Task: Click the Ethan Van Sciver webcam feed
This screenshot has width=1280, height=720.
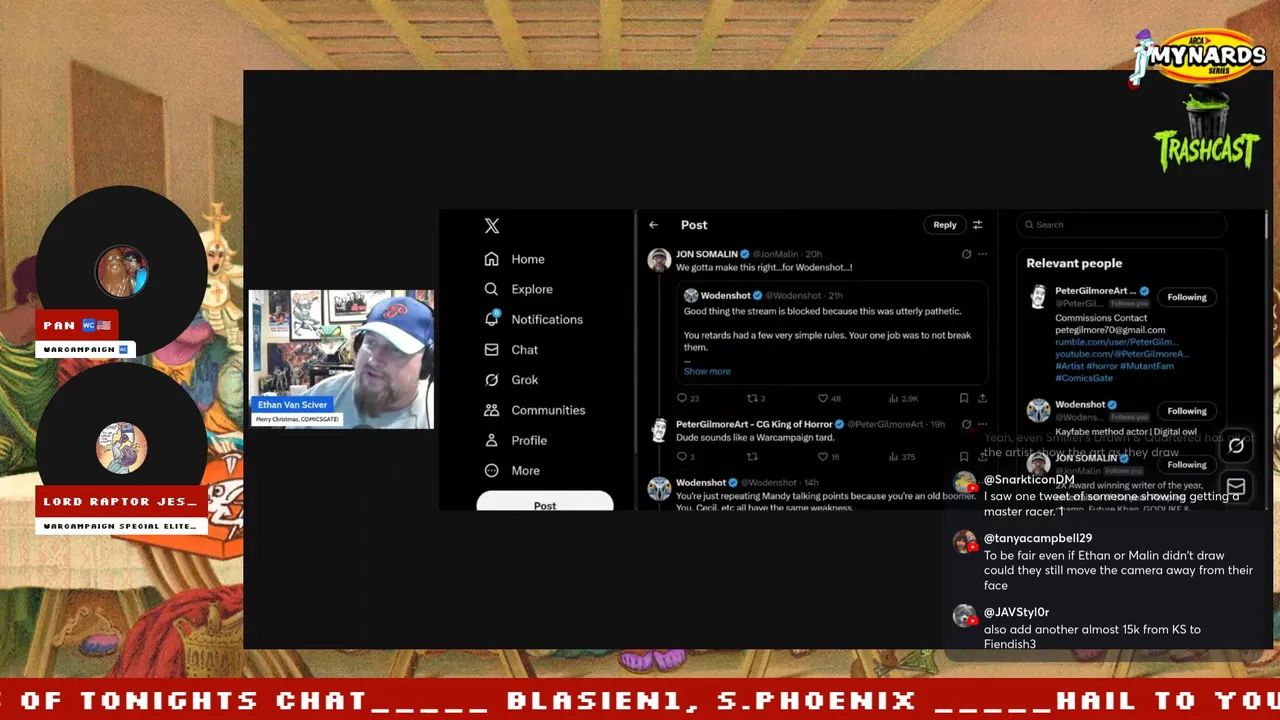Action: (341, 360)
